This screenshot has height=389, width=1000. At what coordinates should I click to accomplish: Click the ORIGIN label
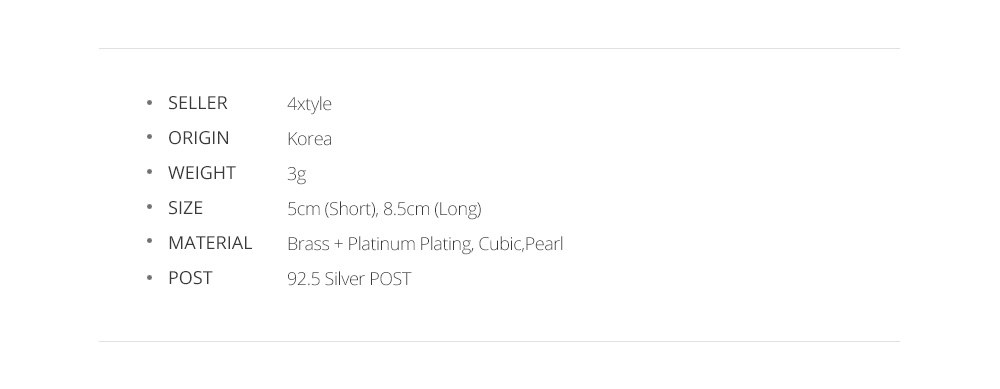[198, 138]
